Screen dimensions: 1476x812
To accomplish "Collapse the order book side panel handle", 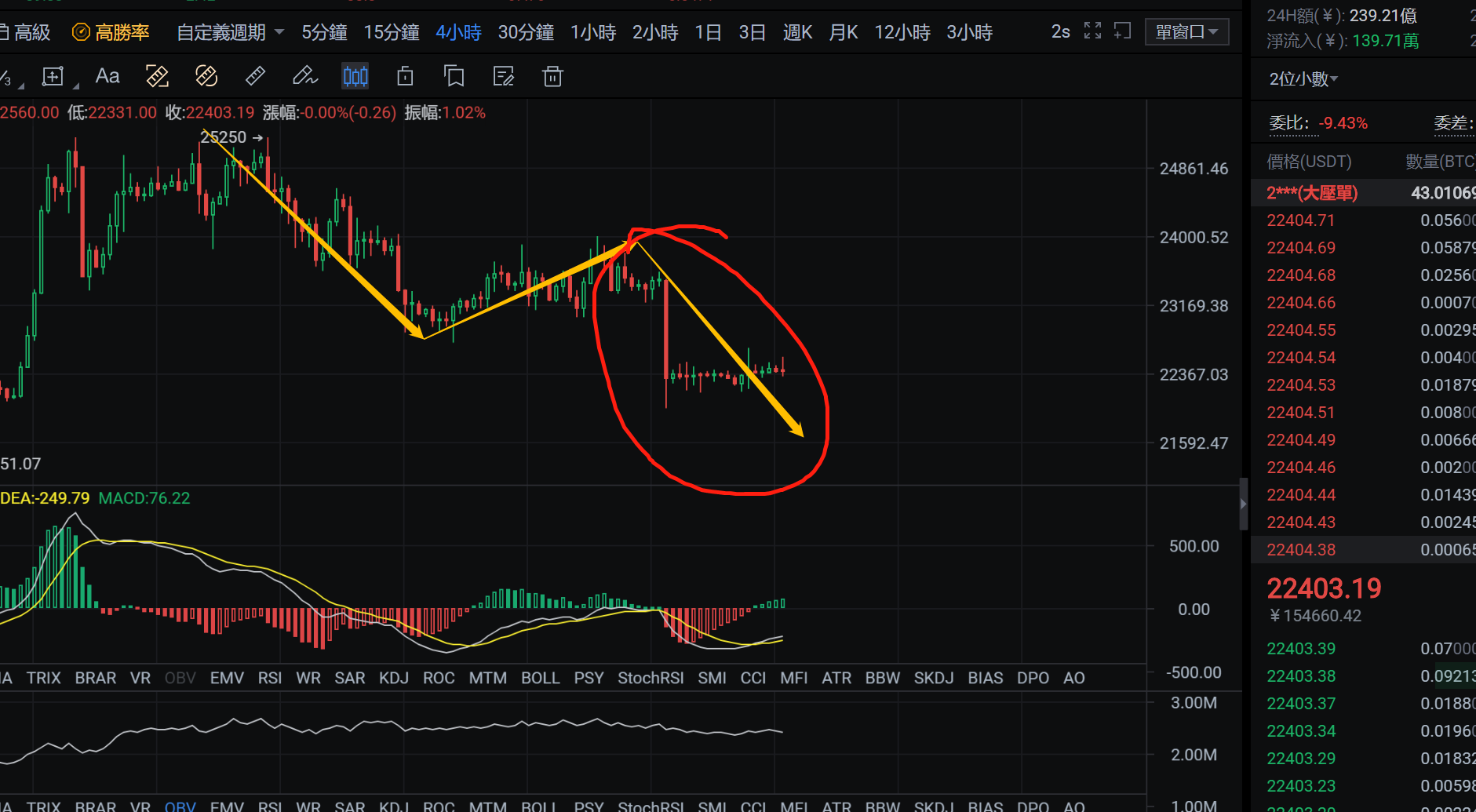I will pos(1243,504).
